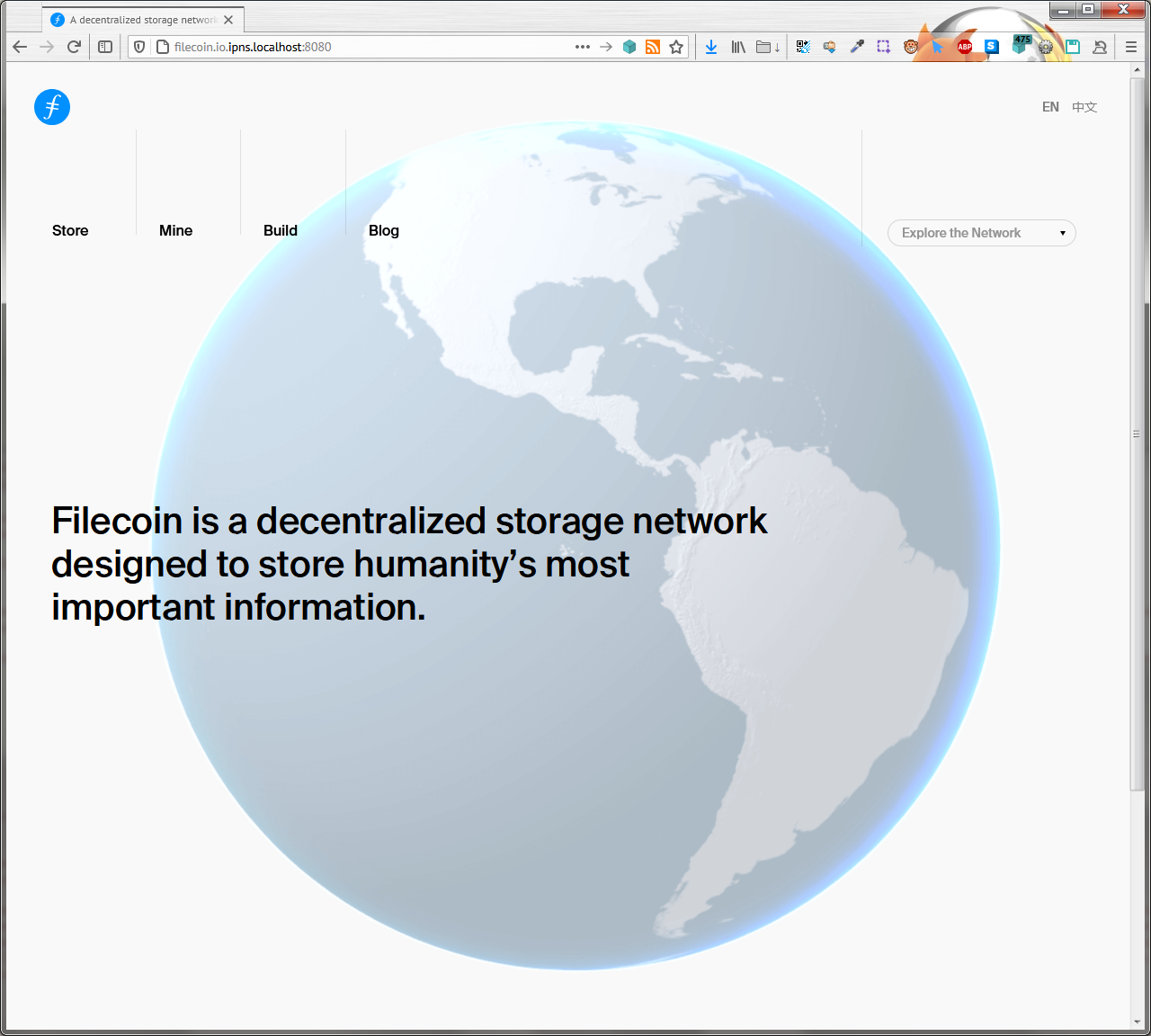Open the tracking protection shield icon
The width and height of the screenshot is (1151, 1036).
[x=139, y=47]
